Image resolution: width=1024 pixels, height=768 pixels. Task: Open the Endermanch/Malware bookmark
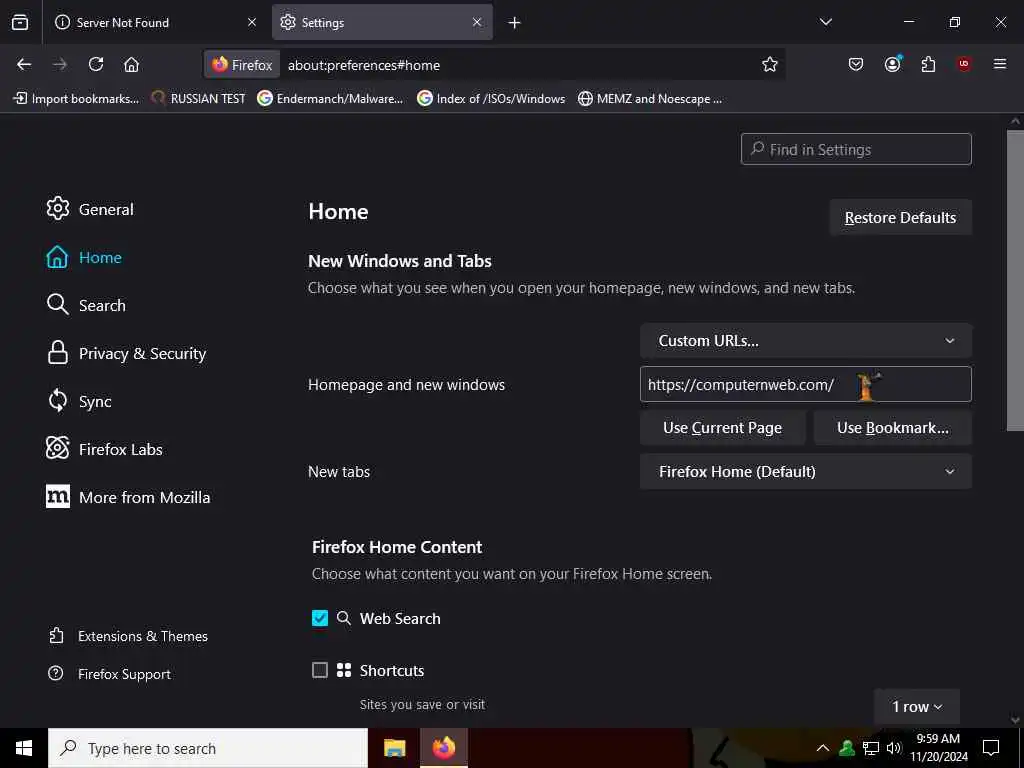(x=330, y=99)
